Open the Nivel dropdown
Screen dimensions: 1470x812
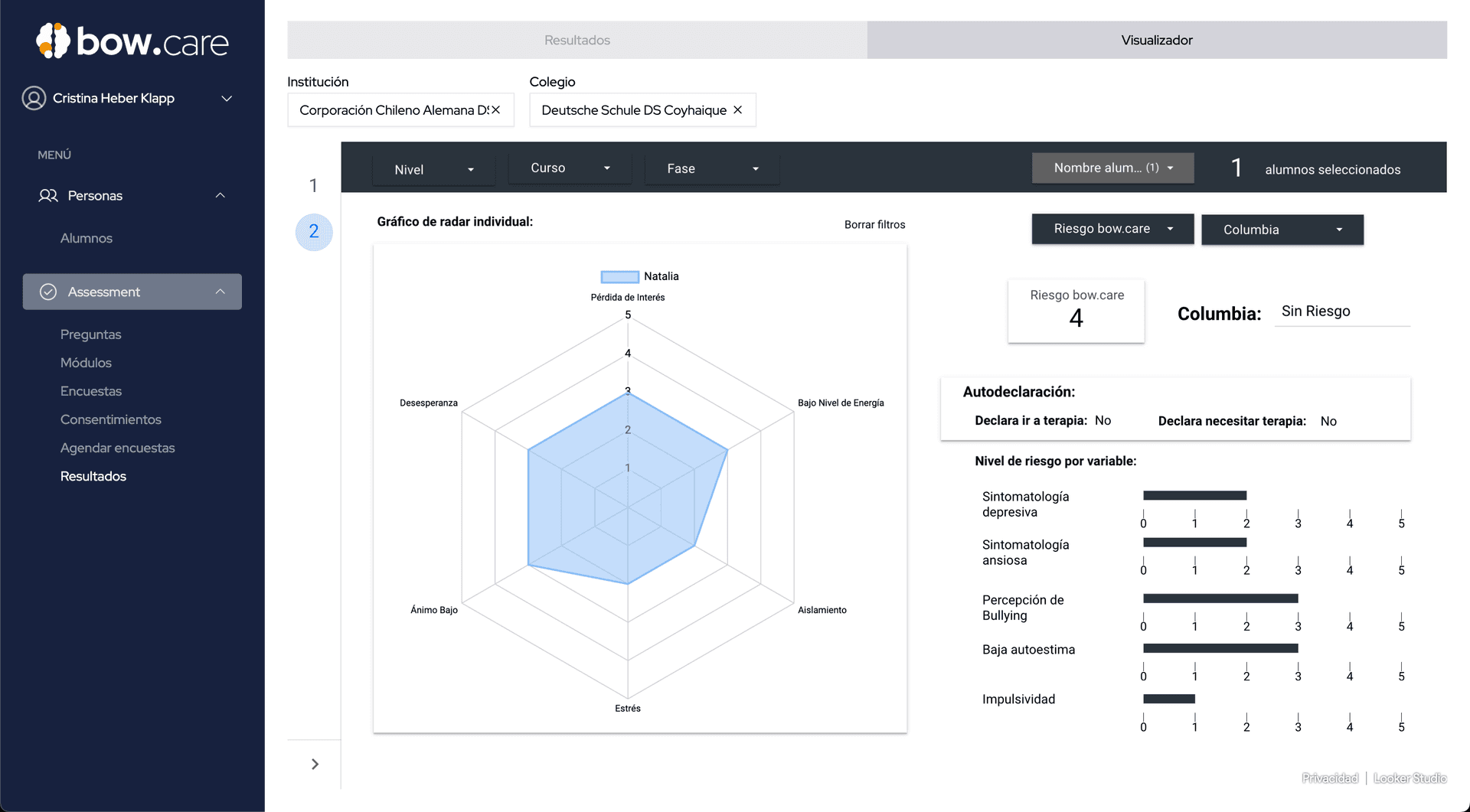pyautogui.click(x=433, y=168)
